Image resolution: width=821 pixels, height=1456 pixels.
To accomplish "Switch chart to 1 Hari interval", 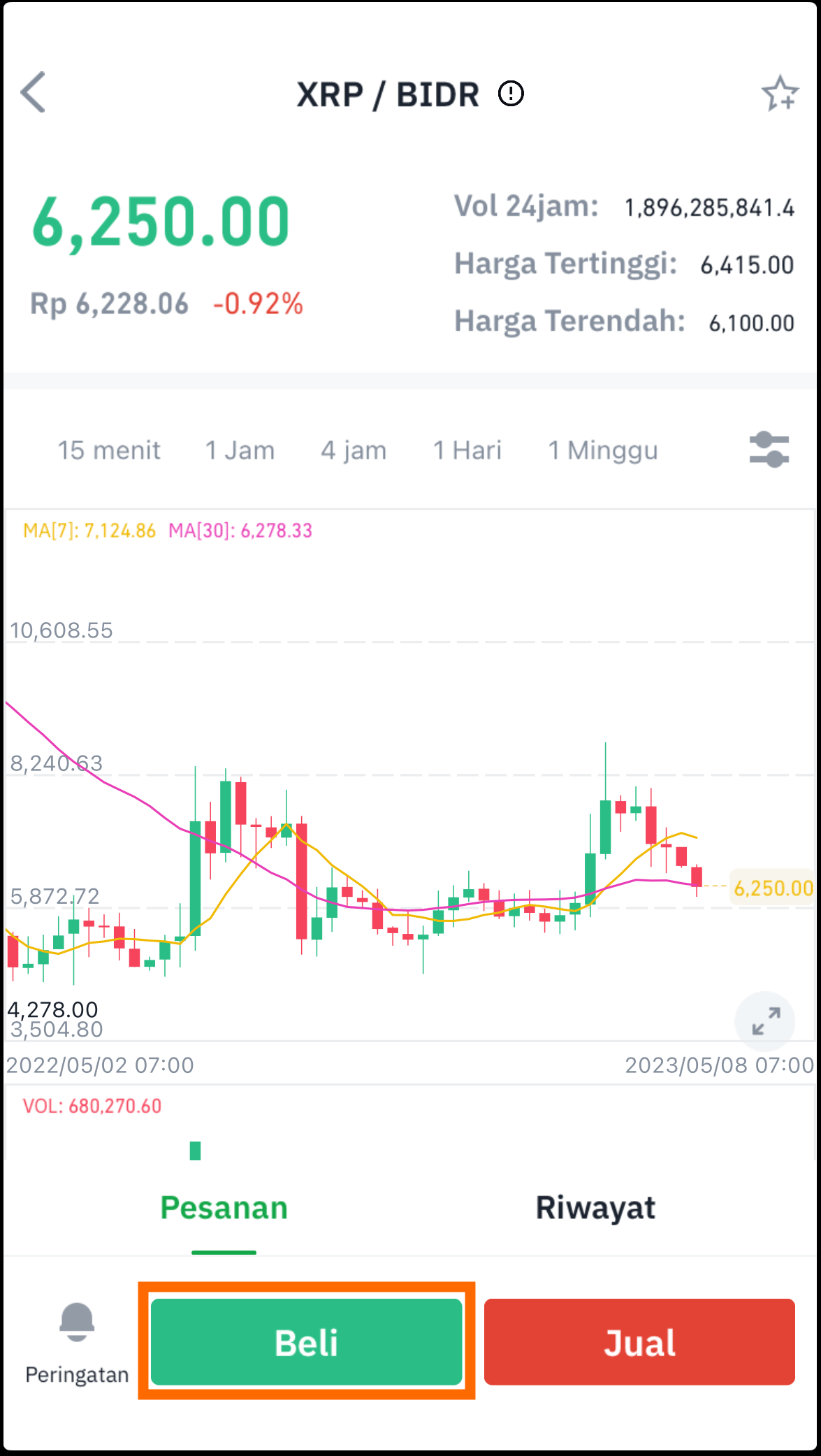I will click(467, 449).
